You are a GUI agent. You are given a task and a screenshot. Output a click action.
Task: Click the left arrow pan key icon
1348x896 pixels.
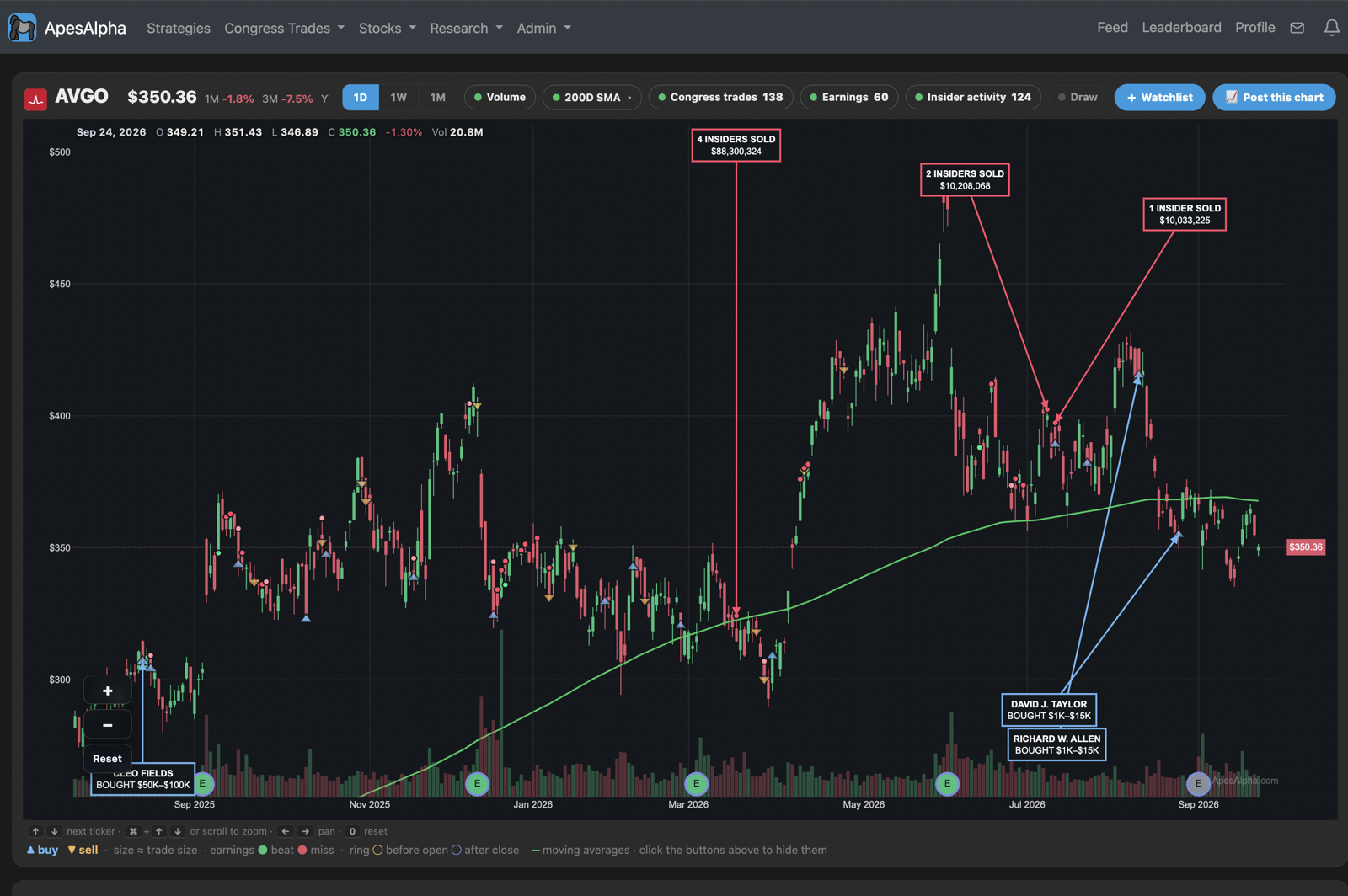(286, 831)
